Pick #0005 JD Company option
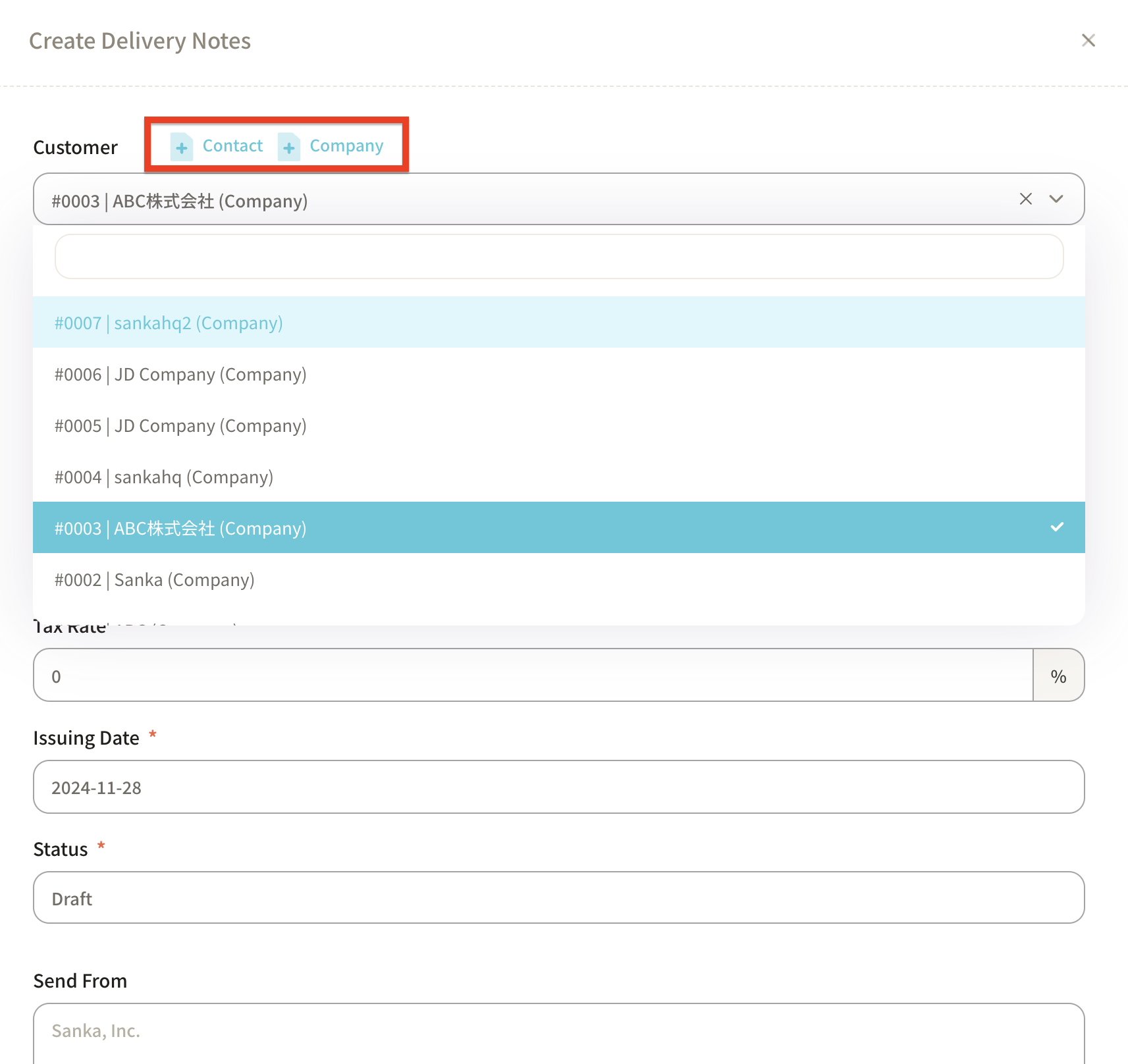The width and height of the screenshot is (1128, 1064). 180,425
